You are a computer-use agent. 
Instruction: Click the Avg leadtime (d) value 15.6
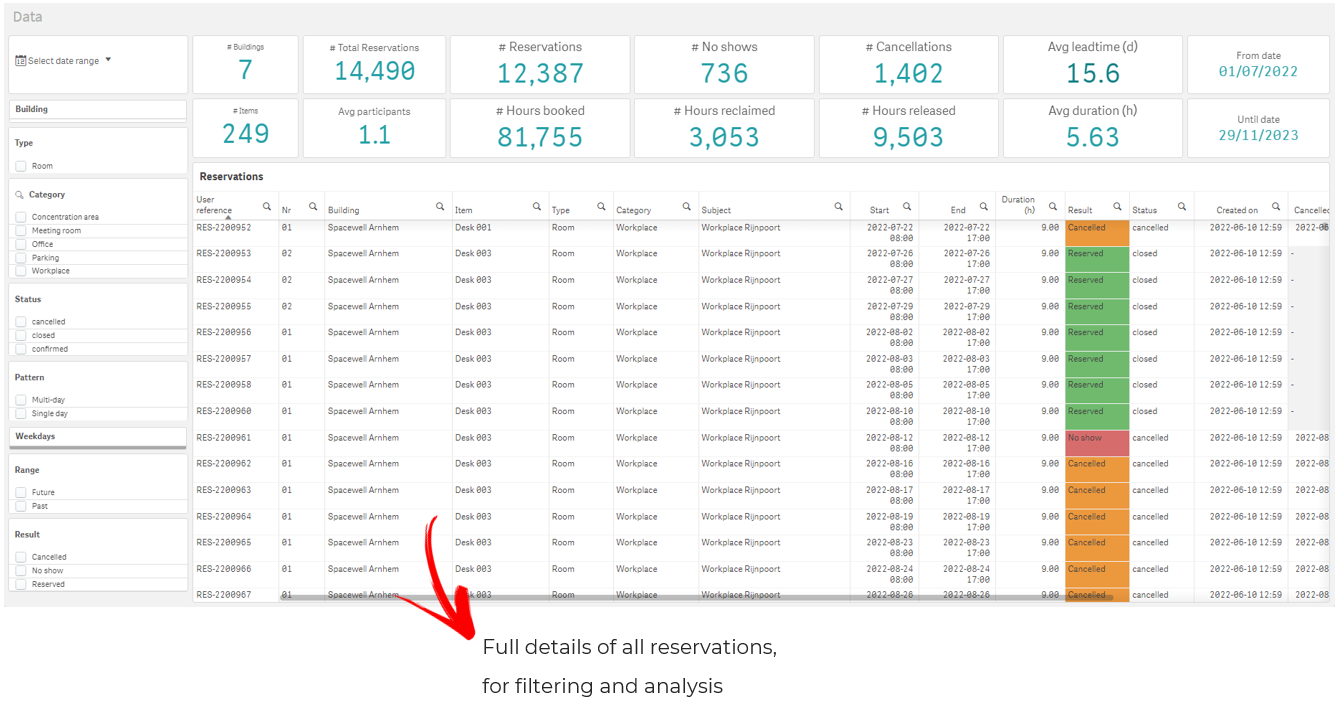click(1093, 73)
